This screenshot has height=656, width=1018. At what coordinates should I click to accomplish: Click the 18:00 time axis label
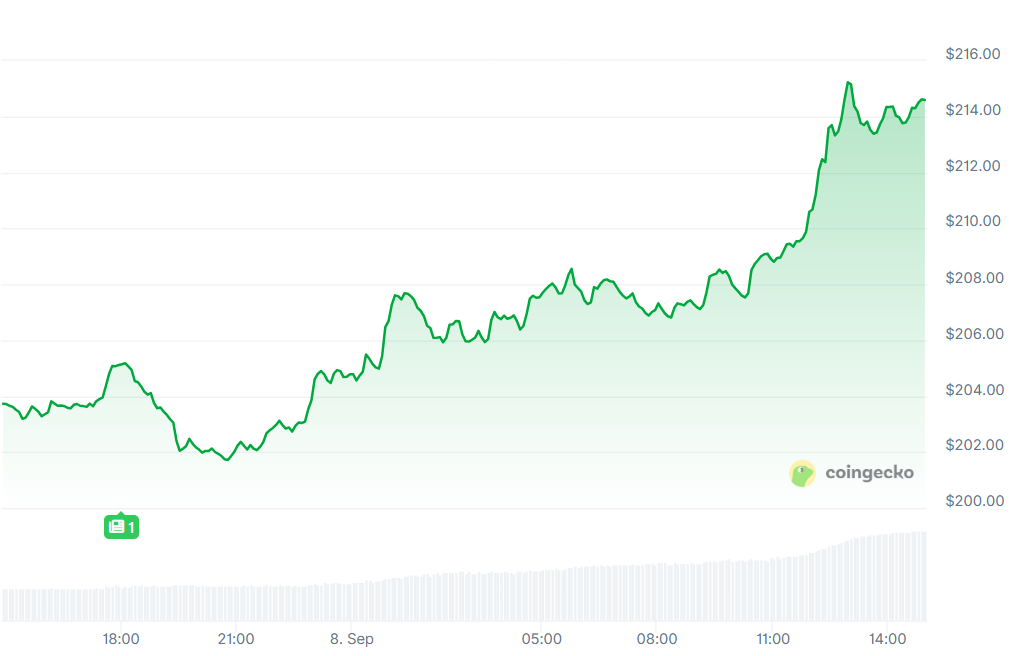(x=121, y=639)
